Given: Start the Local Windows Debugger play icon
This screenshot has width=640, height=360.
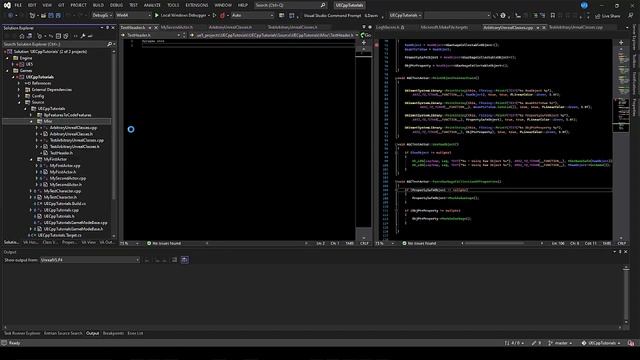Looking at the screenshot, I should click(x=156, y=15).
